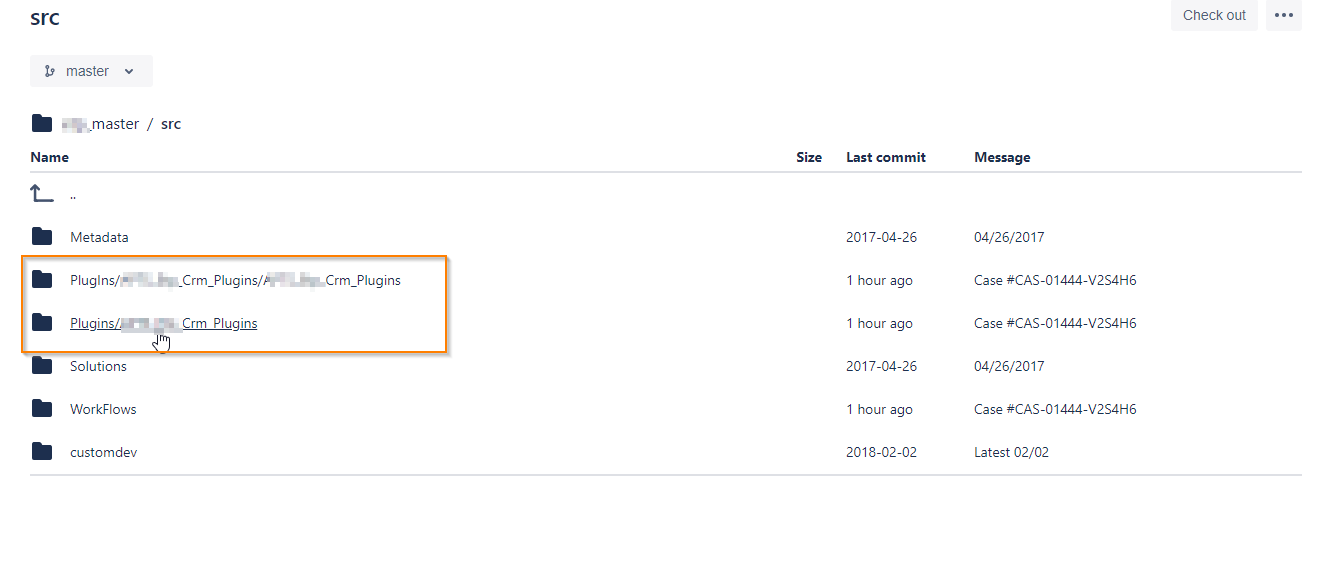Open the Solutions folder
The image size is (1325, 567).
coord(98,366)
